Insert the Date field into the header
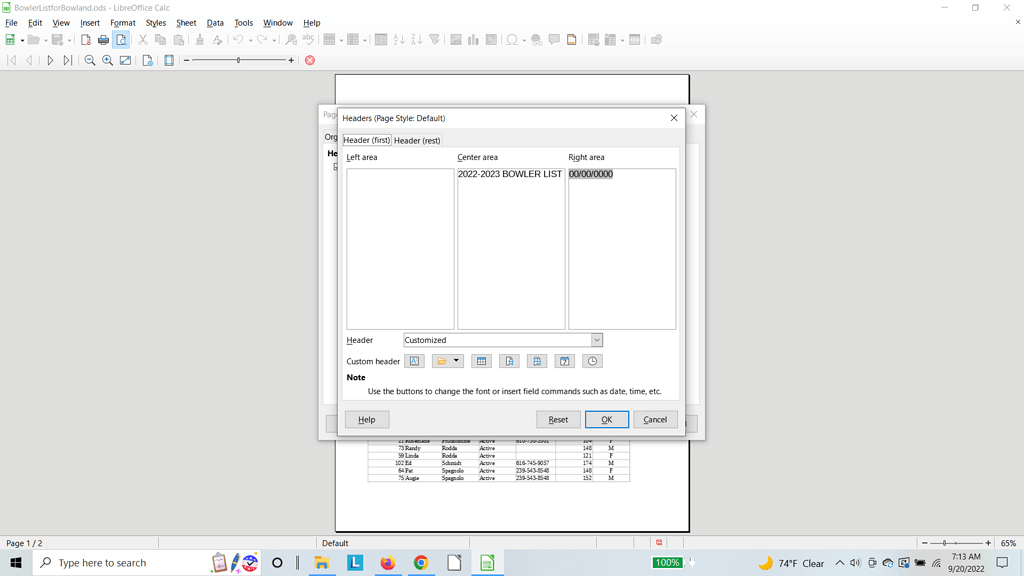Screen dimensions: 1024x576 [564, 361]
